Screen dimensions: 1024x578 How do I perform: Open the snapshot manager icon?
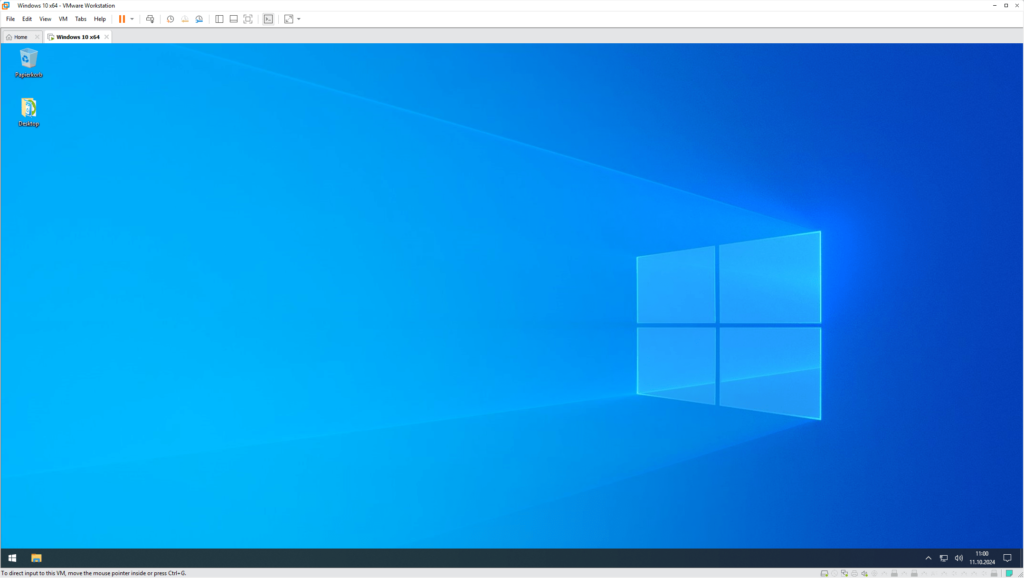(x=199, y=19)
